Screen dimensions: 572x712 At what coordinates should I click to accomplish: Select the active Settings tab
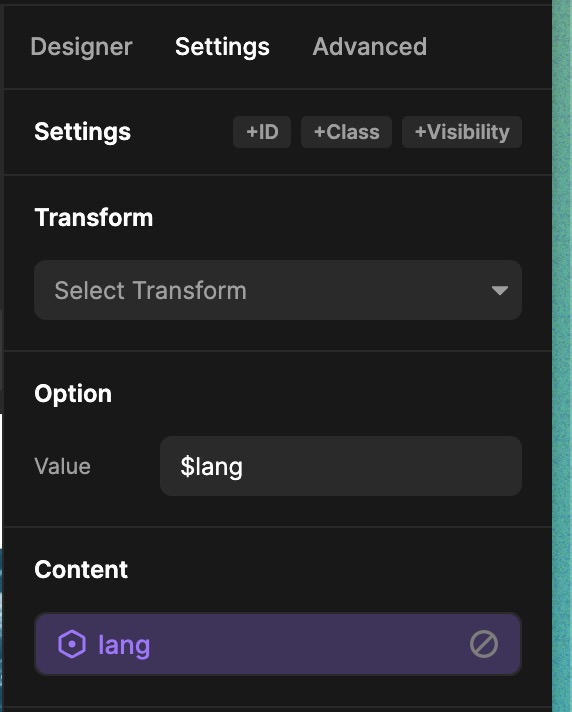222,47
